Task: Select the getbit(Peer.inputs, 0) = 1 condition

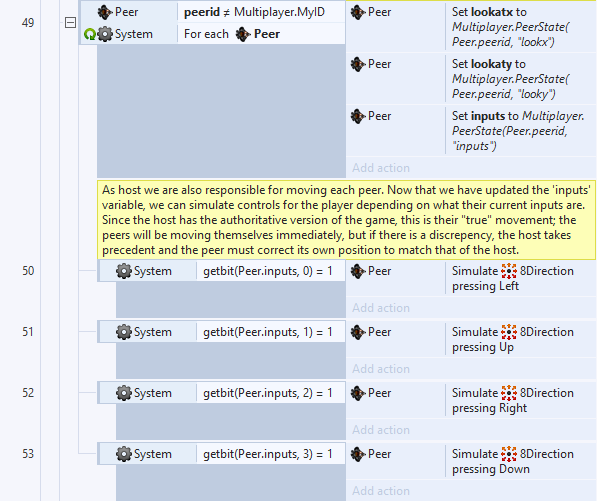Action: [268, 271]
